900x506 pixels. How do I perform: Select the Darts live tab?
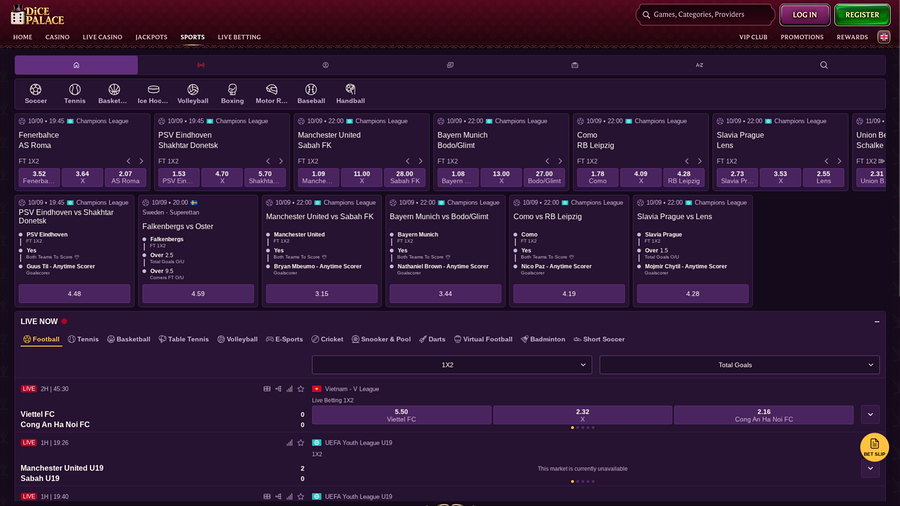coord(432,340)
